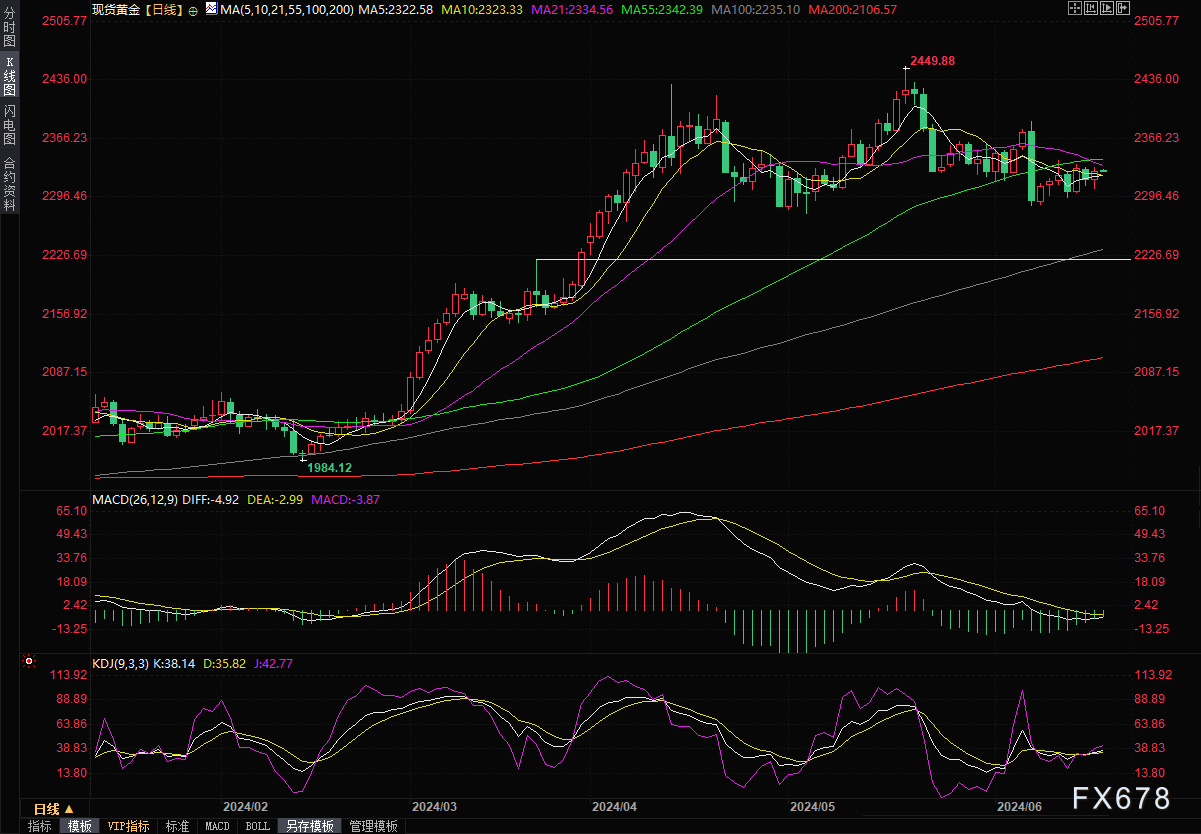Viewport: 1201px width, 834px height.
Task: Open the 闪电图 side tab
Action: [9, 125]
